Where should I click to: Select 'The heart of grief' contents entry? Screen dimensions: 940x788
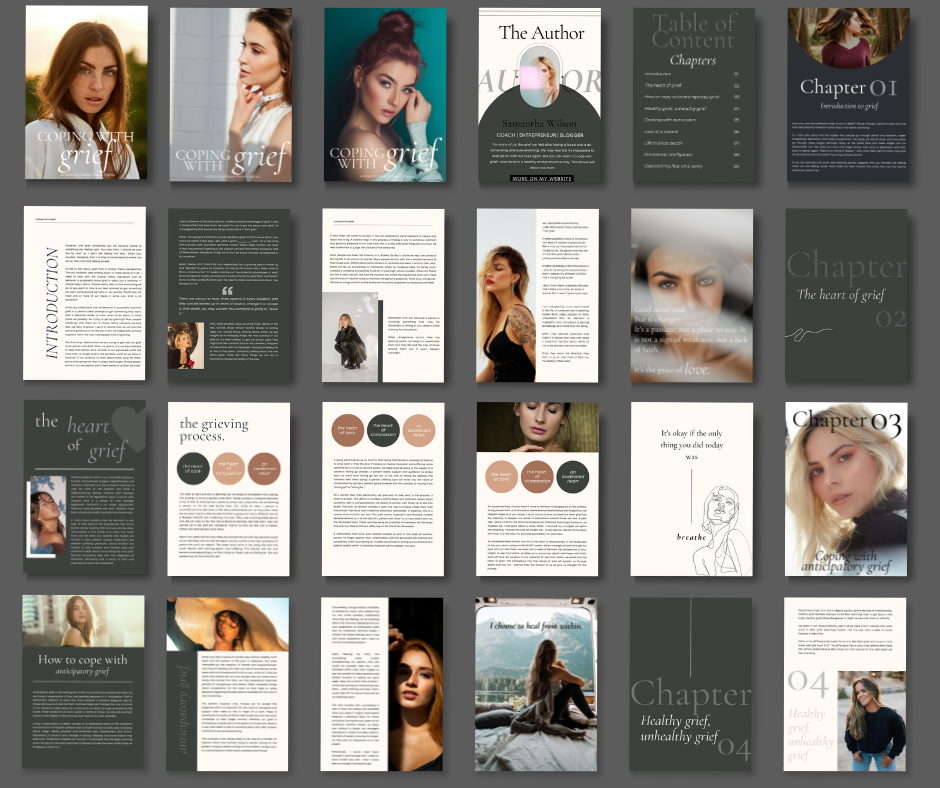(664, 87)
